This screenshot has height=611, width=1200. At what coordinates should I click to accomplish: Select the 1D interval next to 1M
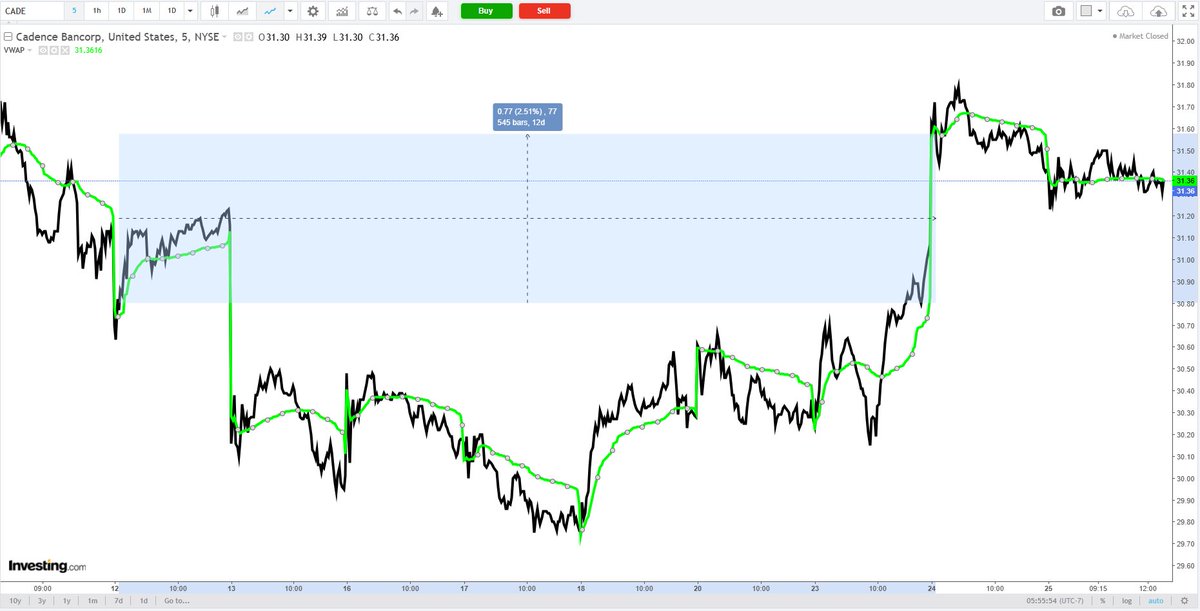(171, 11)
